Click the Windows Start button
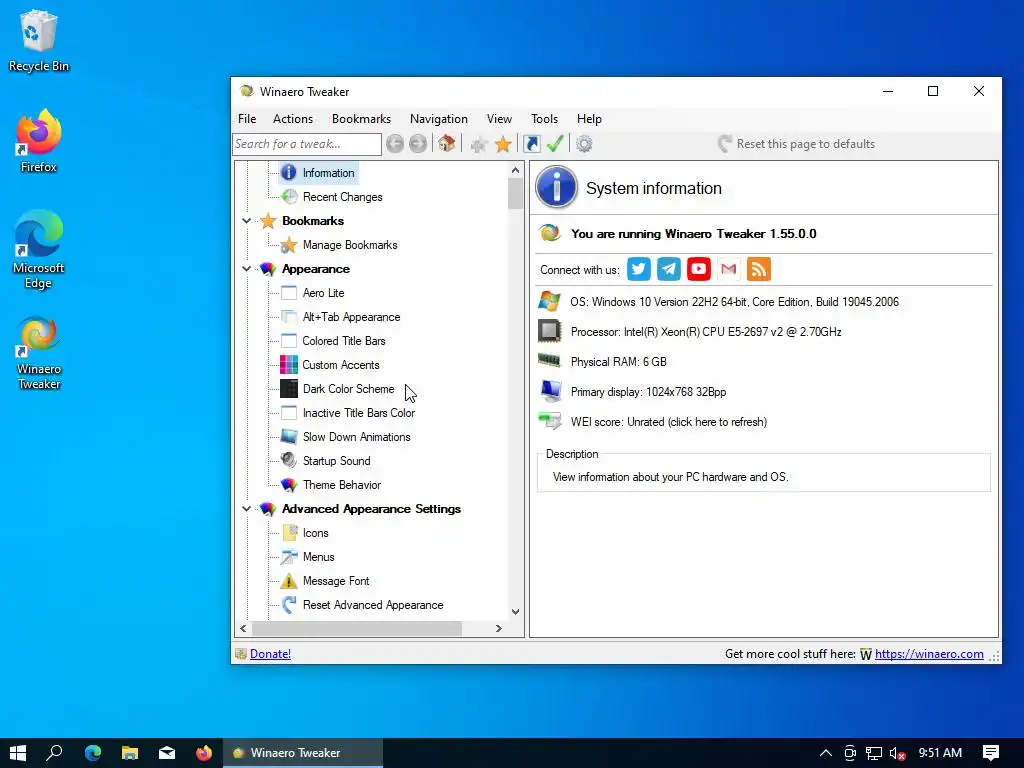 (18, 753)
